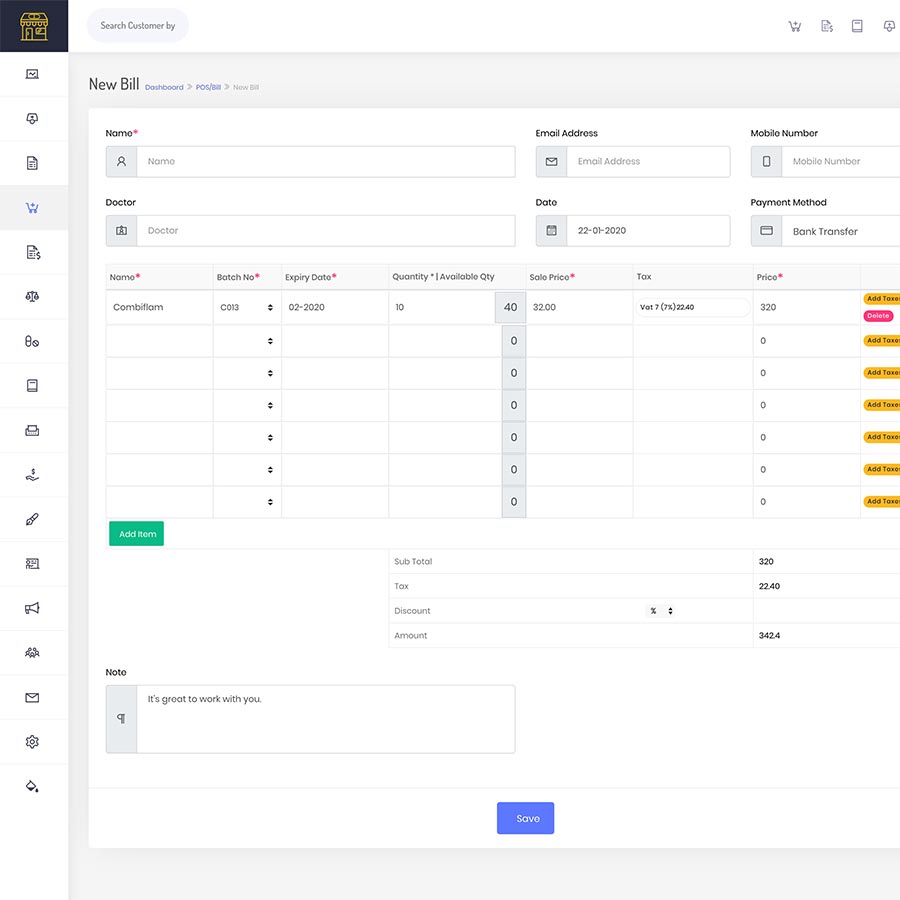Viewport: 900px width, 900px height.
Task: Click the Tax total value 22.40
Action: coord(769,586)
